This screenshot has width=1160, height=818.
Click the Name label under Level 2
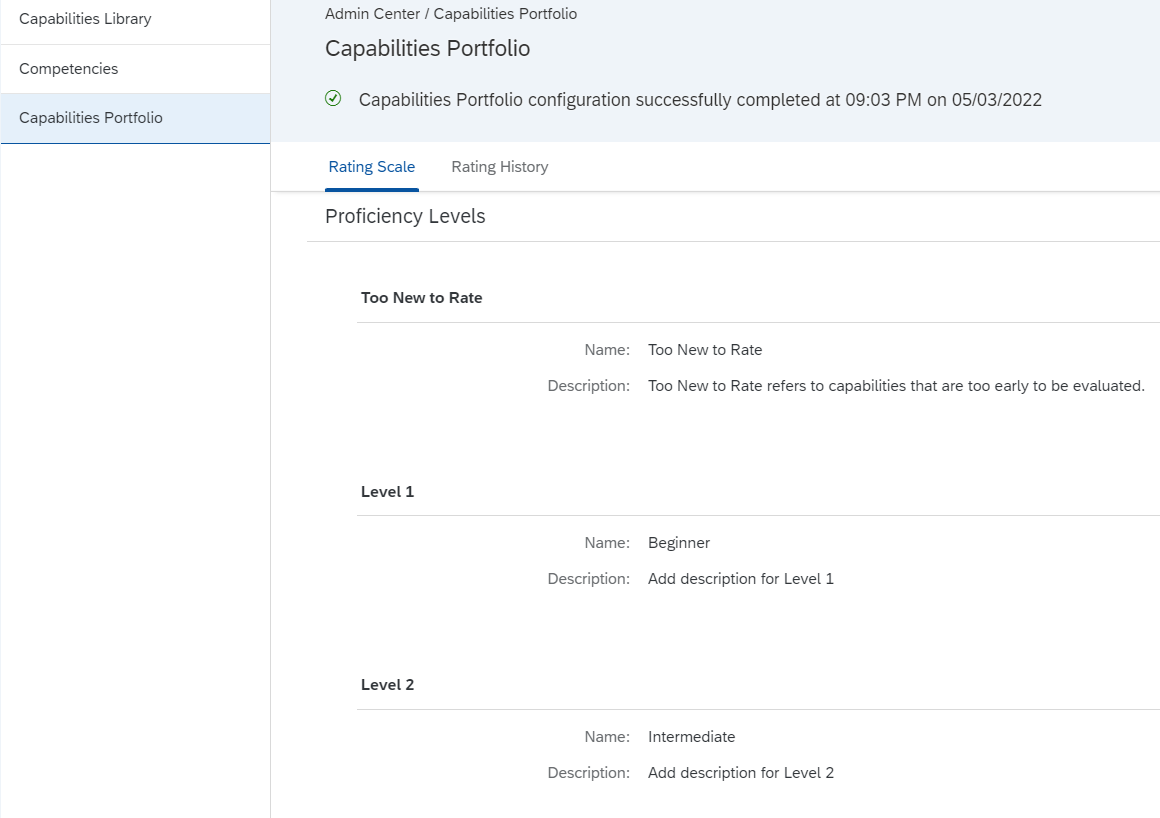607,737
